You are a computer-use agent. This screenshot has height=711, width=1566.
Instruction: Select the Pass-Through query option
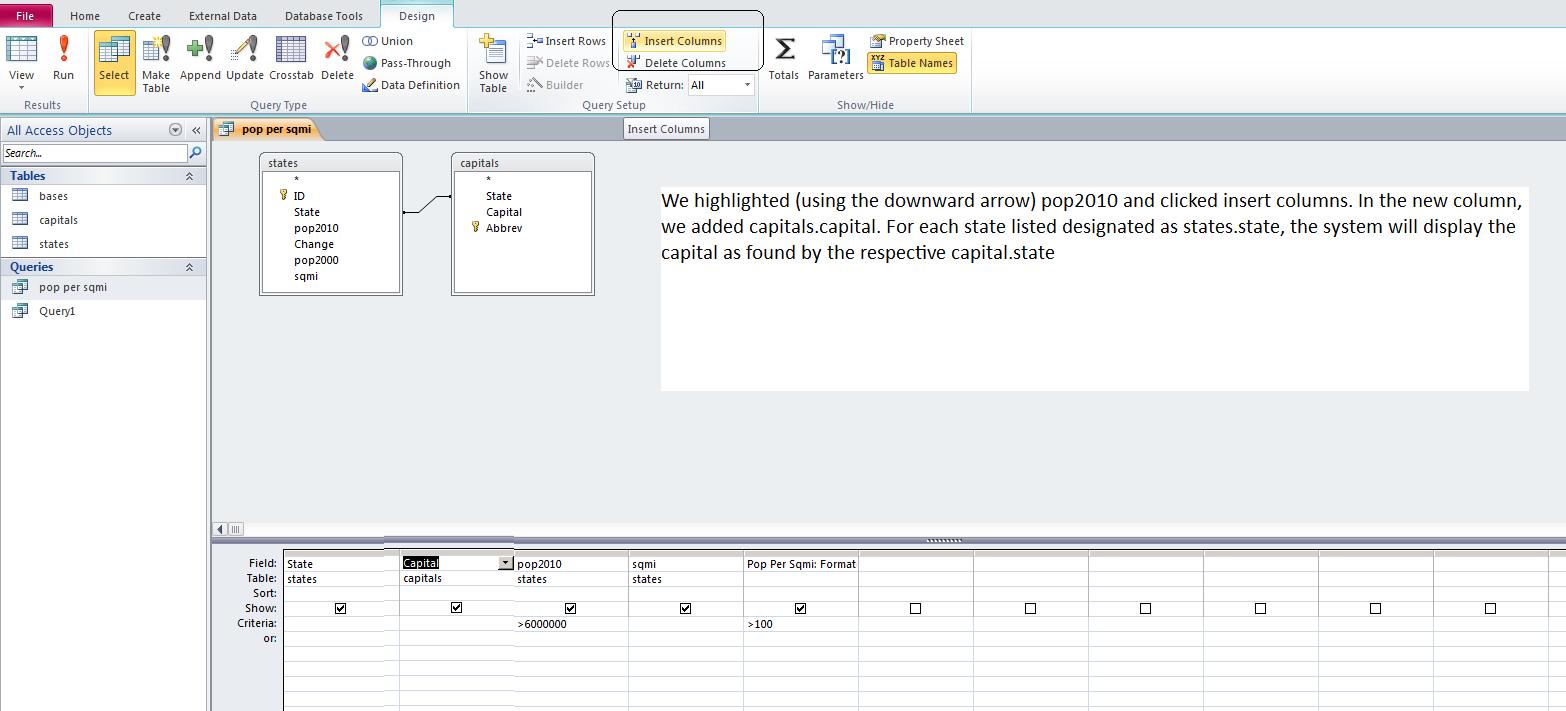pos(407,63)
